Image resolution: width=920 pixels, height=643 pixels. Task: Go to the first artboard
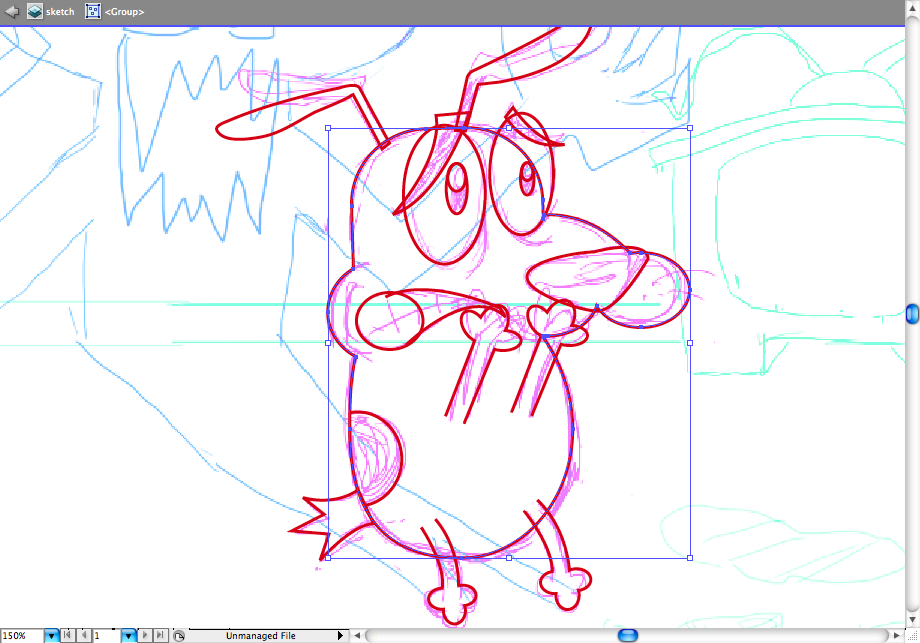click(x=68, y=635)
